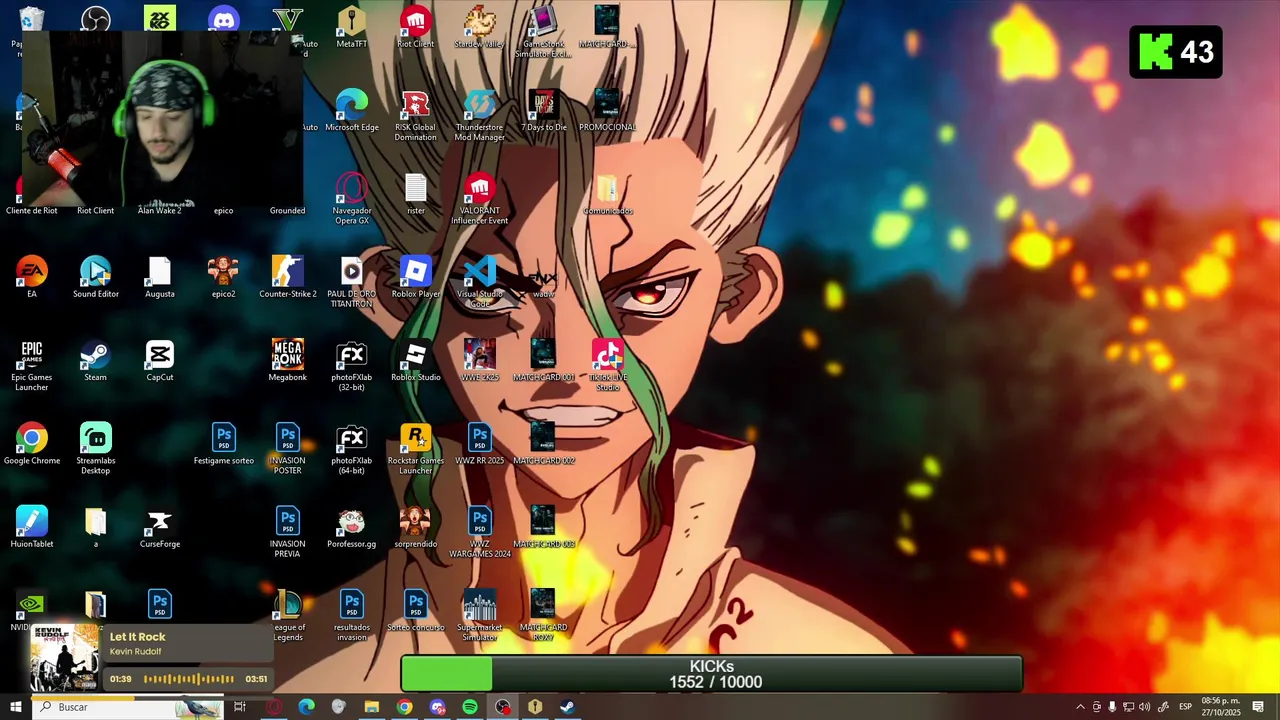Viewport: 1280px width, 720px height.
Task: Select the sorprendido image file
Action: [415, 527]
